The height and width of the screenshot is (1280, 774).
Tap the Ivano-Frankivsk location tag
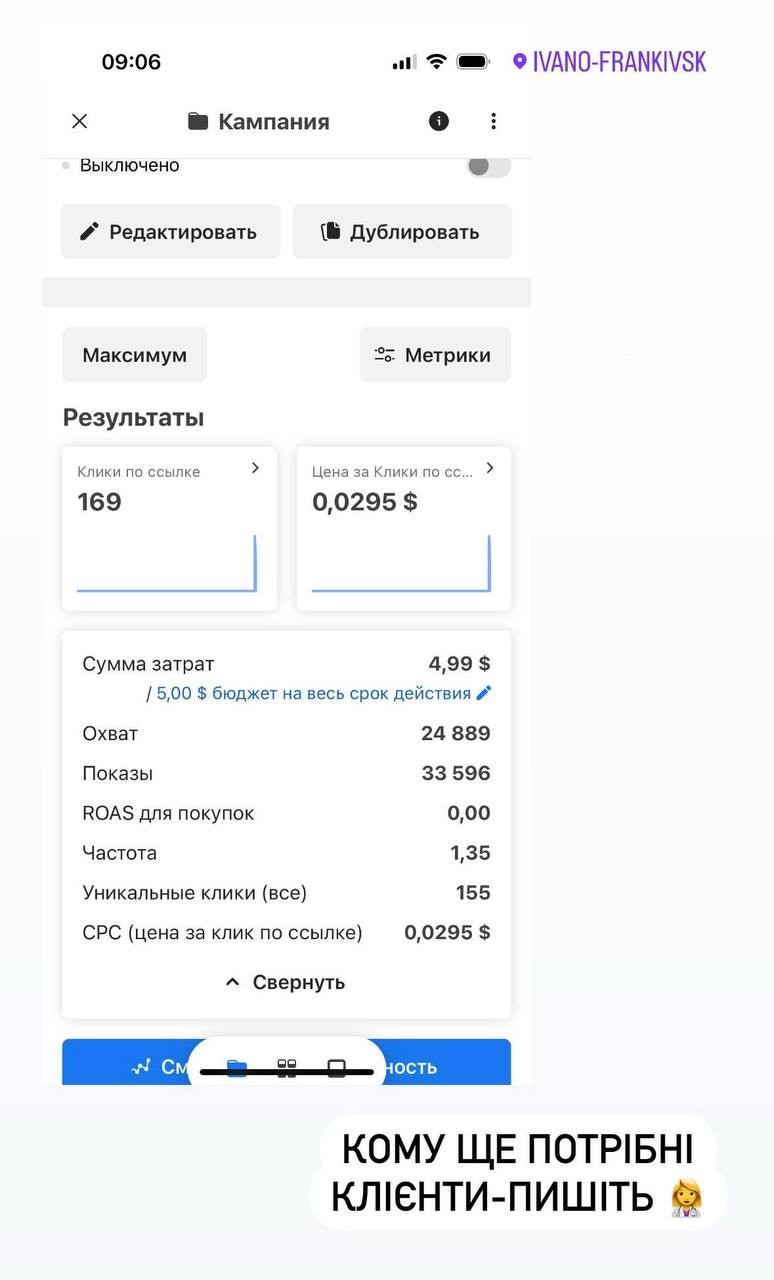tap(609, 62)
